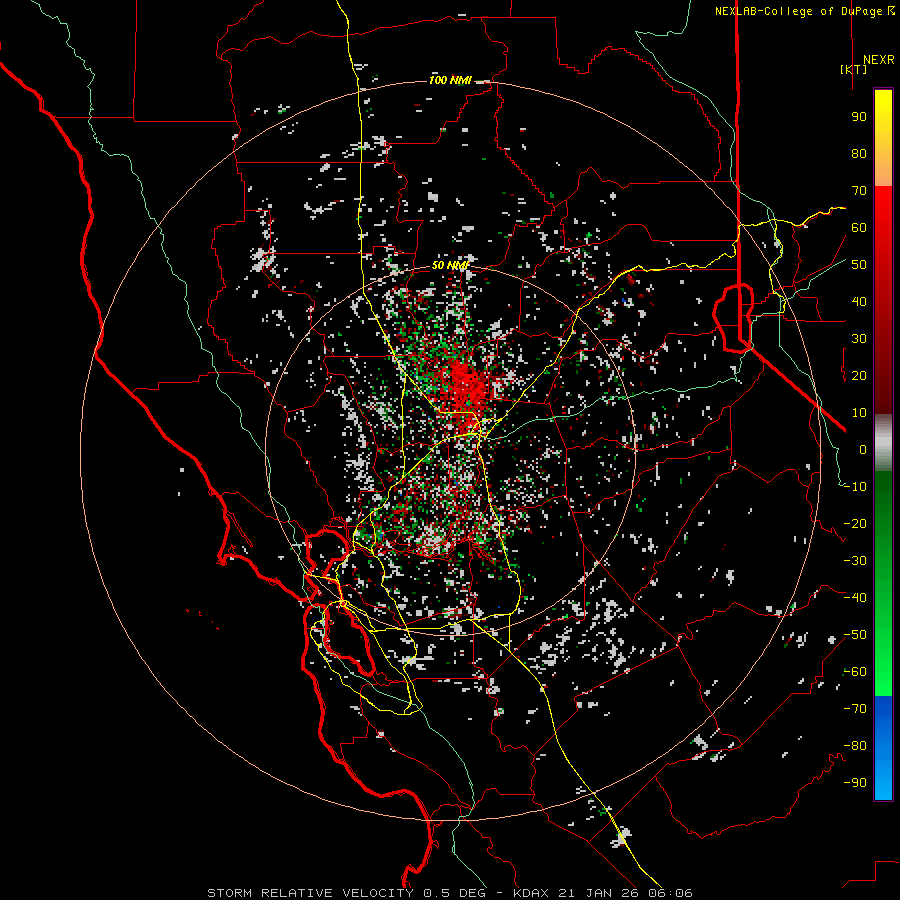900x900 pixels.
Task: Click the 50 value on velocity scale
Action: [859, 265]
